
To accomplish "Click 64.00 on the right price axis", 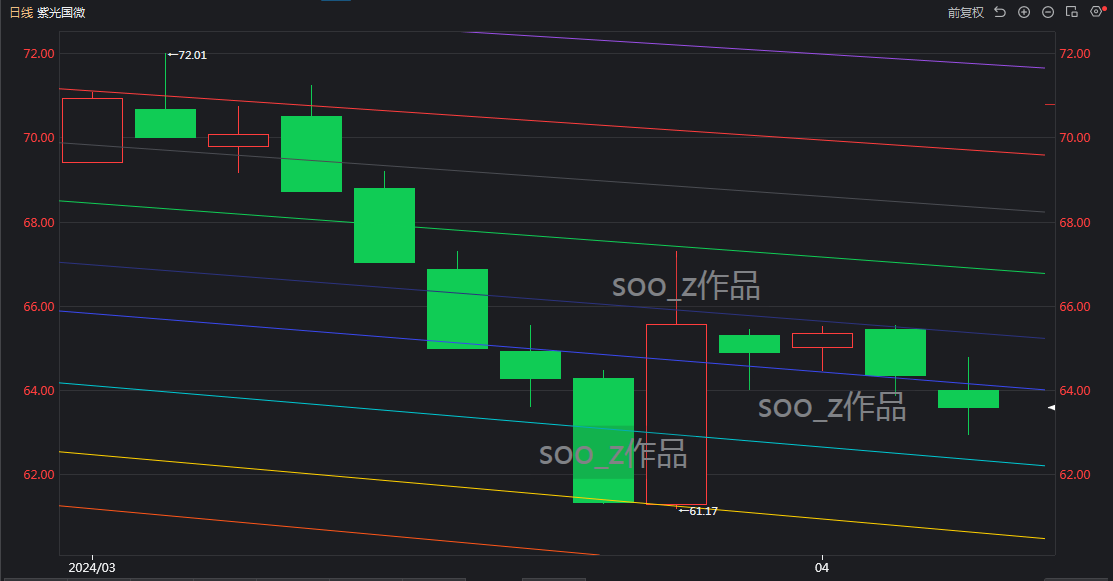I will tap(1075, 391).
